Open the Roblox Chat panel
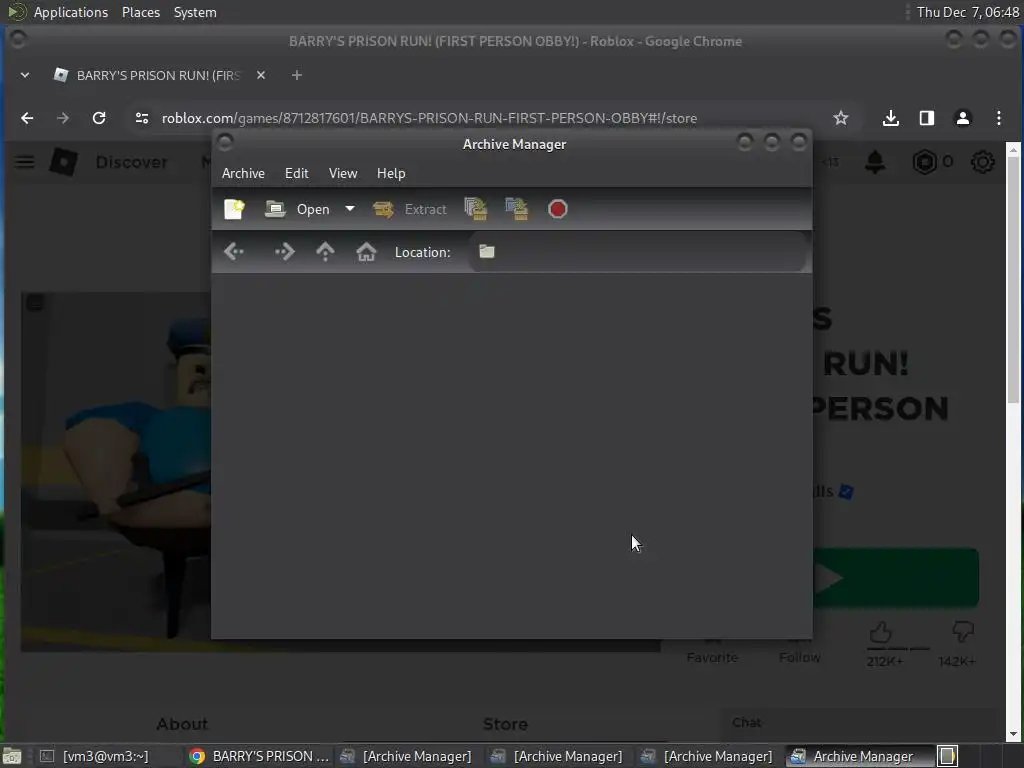This screenshot has width=1024, height=768. pos(746,722)
